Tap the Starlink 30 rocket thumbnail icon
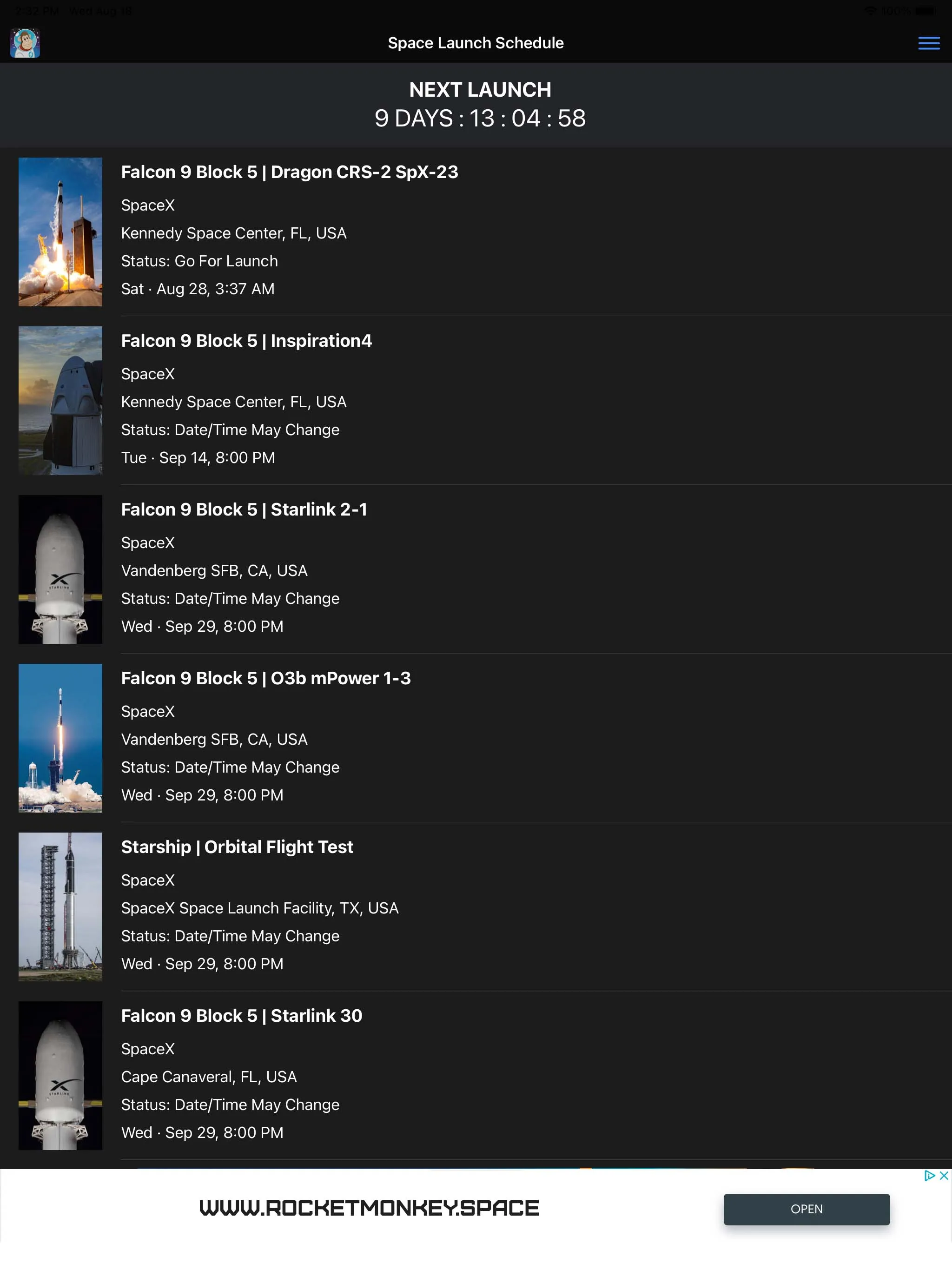 click(60, 1075)
